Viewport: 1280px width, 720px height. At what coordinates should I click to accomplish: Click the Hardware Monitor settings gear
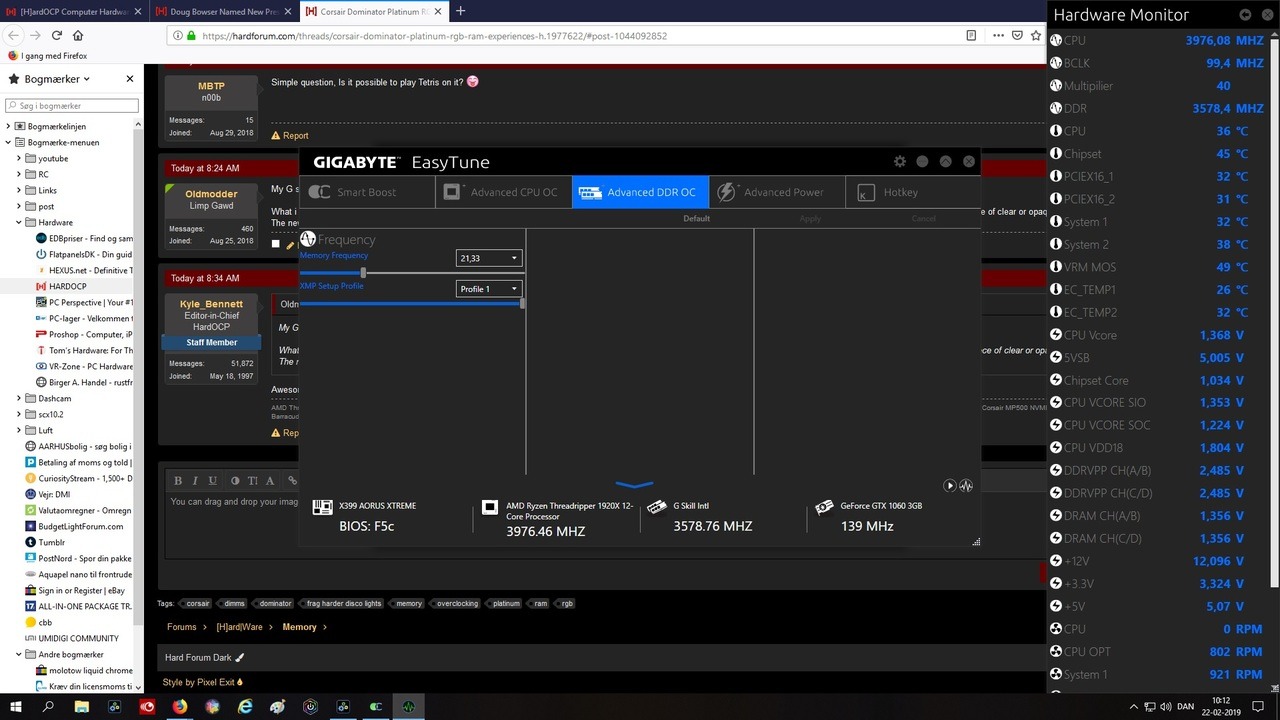pyautogui.click(x=1245, y=15)
